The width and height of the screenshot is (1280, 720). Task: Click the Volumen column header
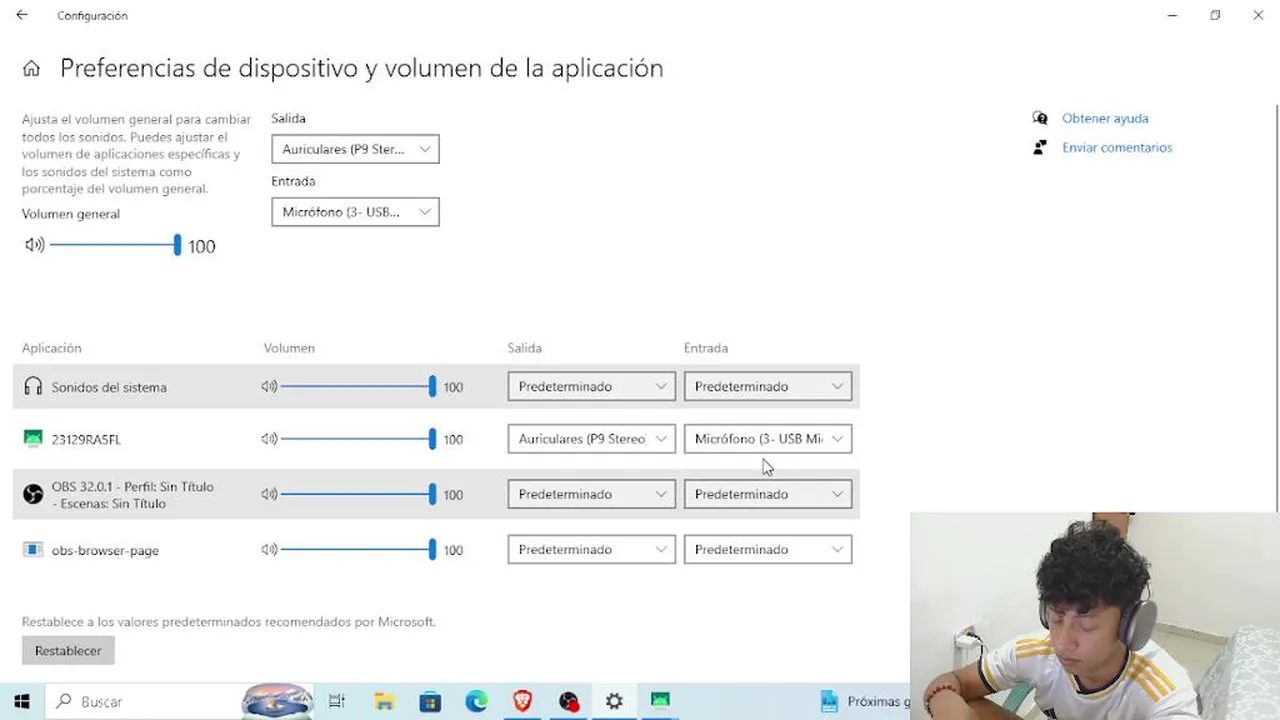289,348
